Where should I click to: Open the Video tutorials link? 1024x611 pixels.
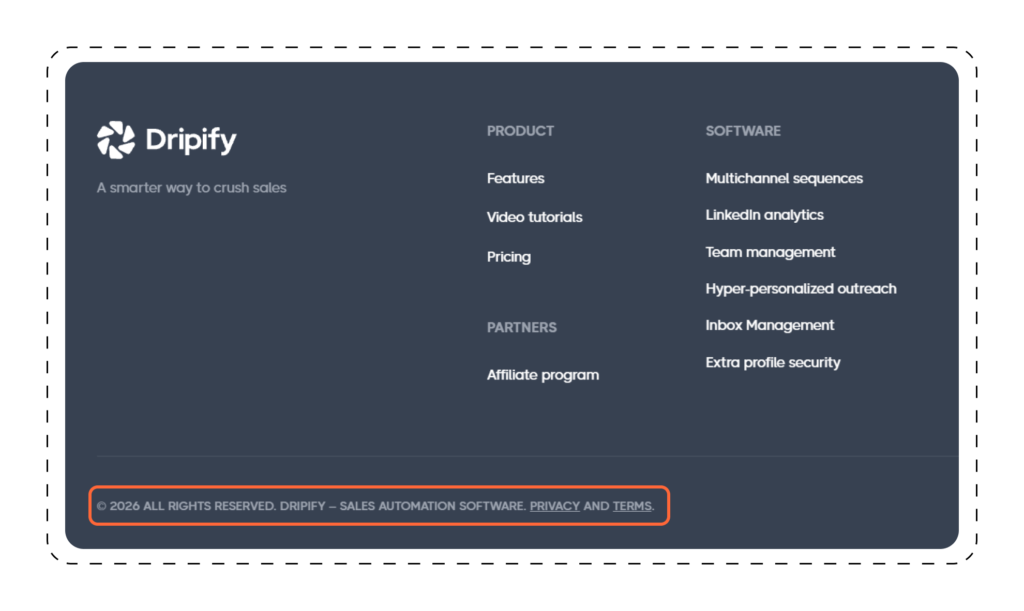pos(534,217)
